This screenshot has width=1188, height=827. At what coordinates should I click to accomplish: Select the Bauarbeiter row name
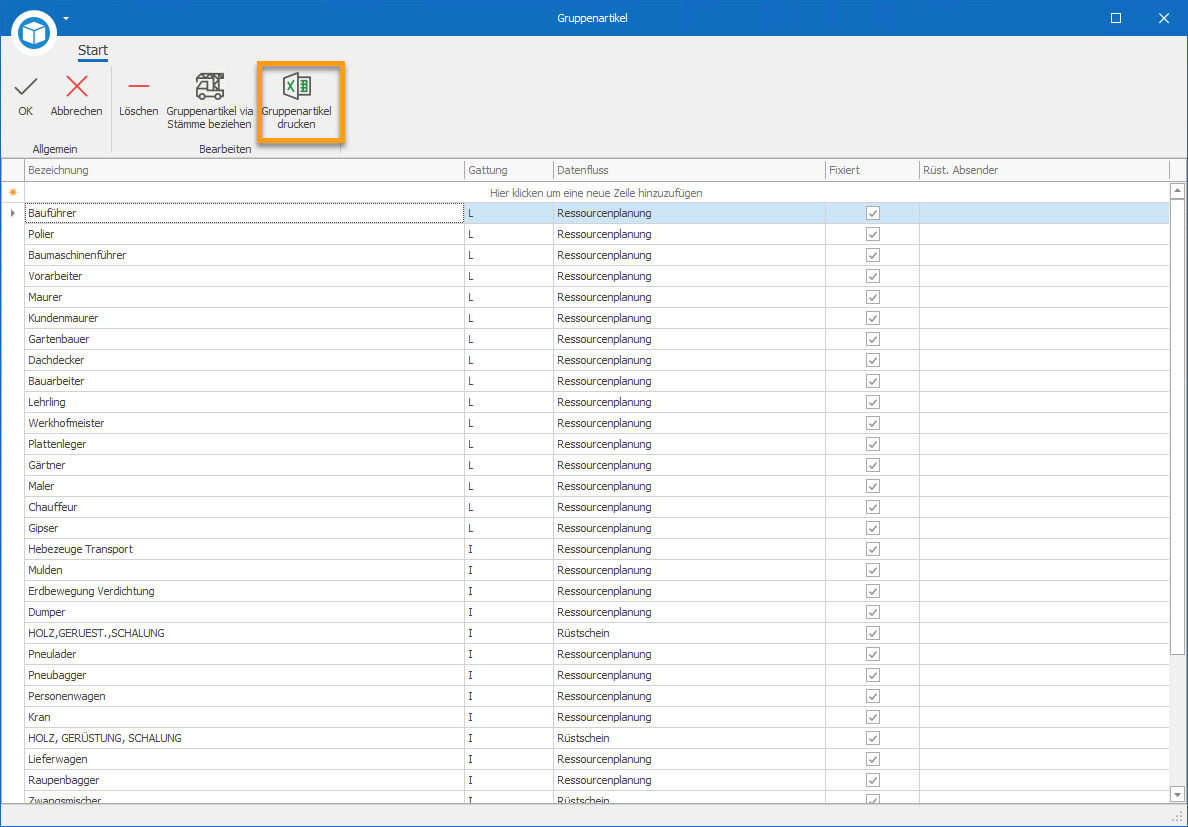click(x=56, y=381)
